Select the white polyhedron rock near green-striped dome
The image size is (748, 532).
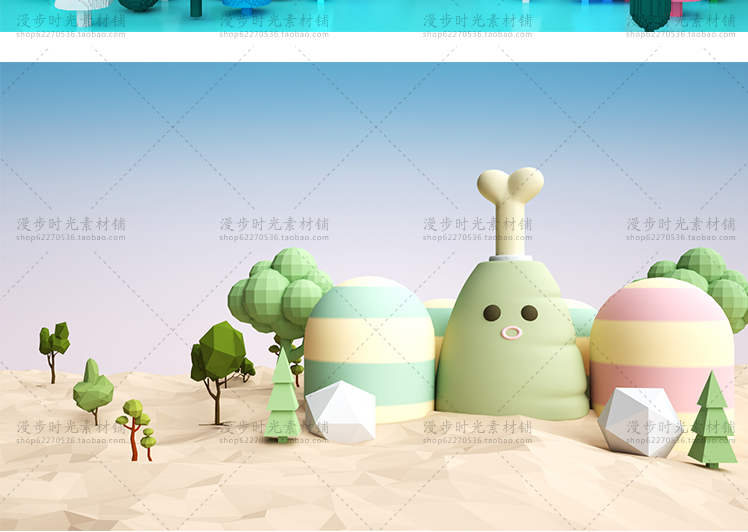click(339, 412)
